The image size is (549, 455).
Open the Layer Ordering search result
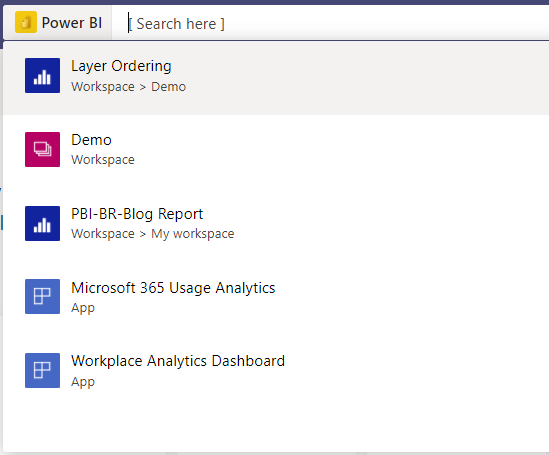coord(276,78)
